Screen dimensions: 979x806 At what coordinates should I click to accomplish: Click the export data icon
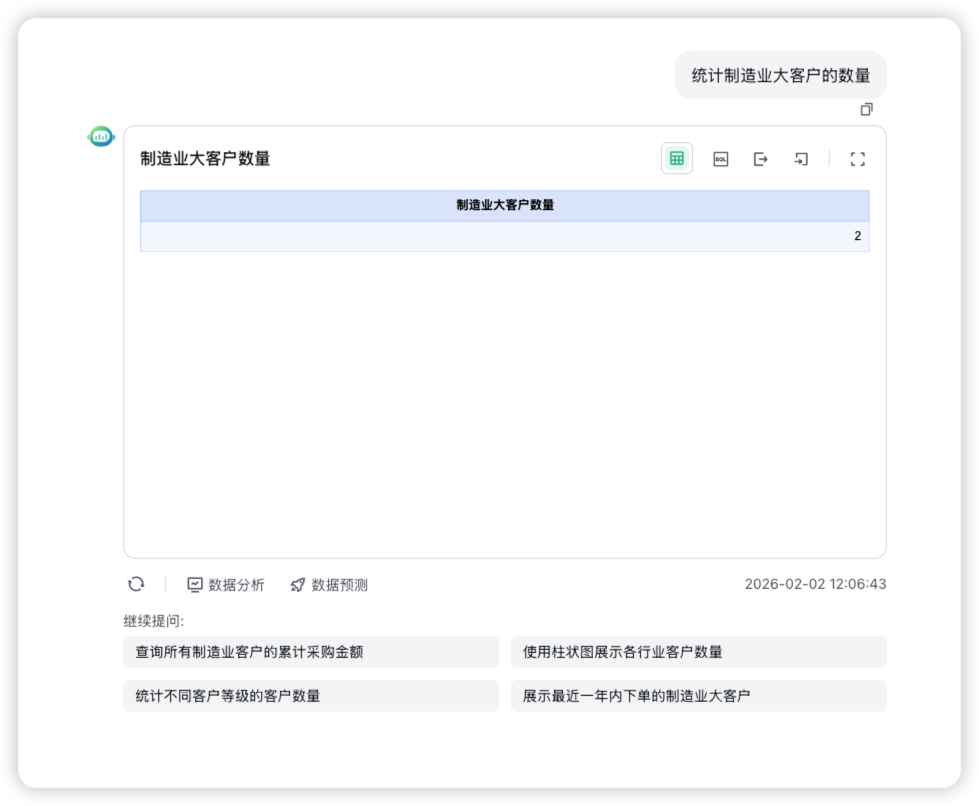click(x=761, y=158)
